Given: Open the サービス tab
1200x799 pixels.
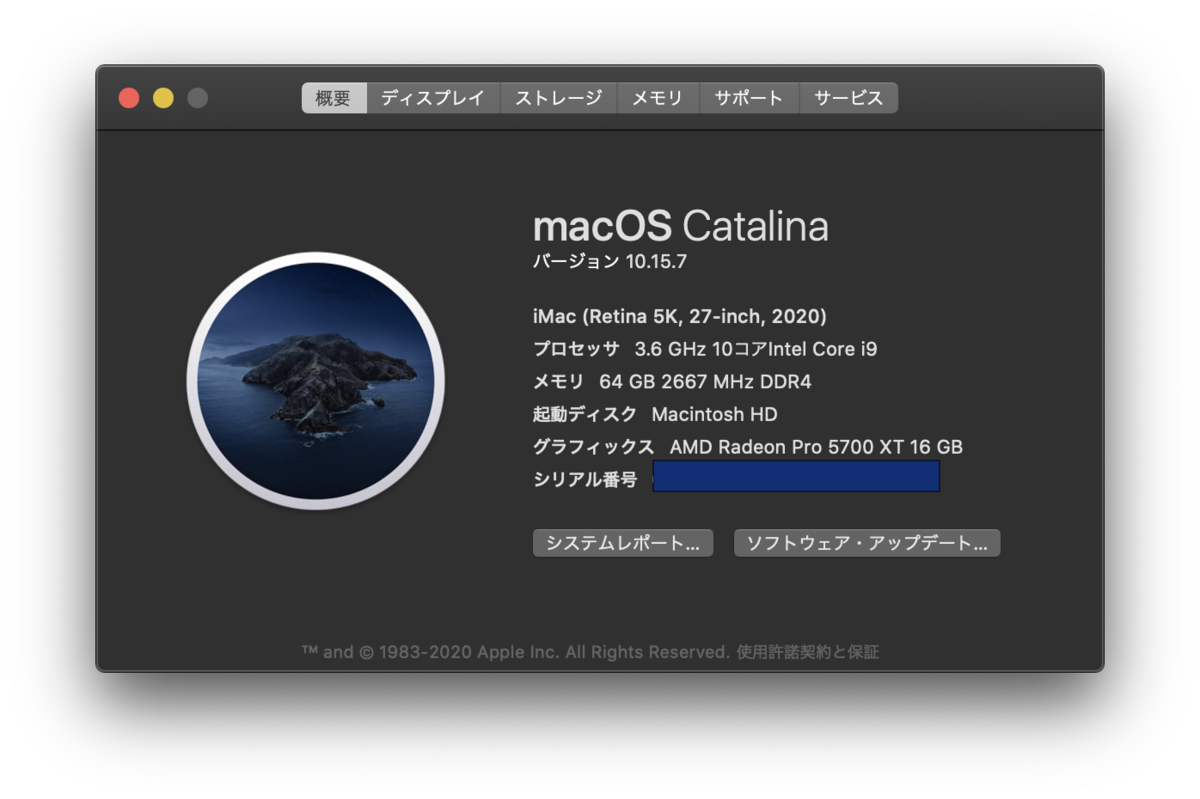Looking at the screenshot, I should click(849, 98).
